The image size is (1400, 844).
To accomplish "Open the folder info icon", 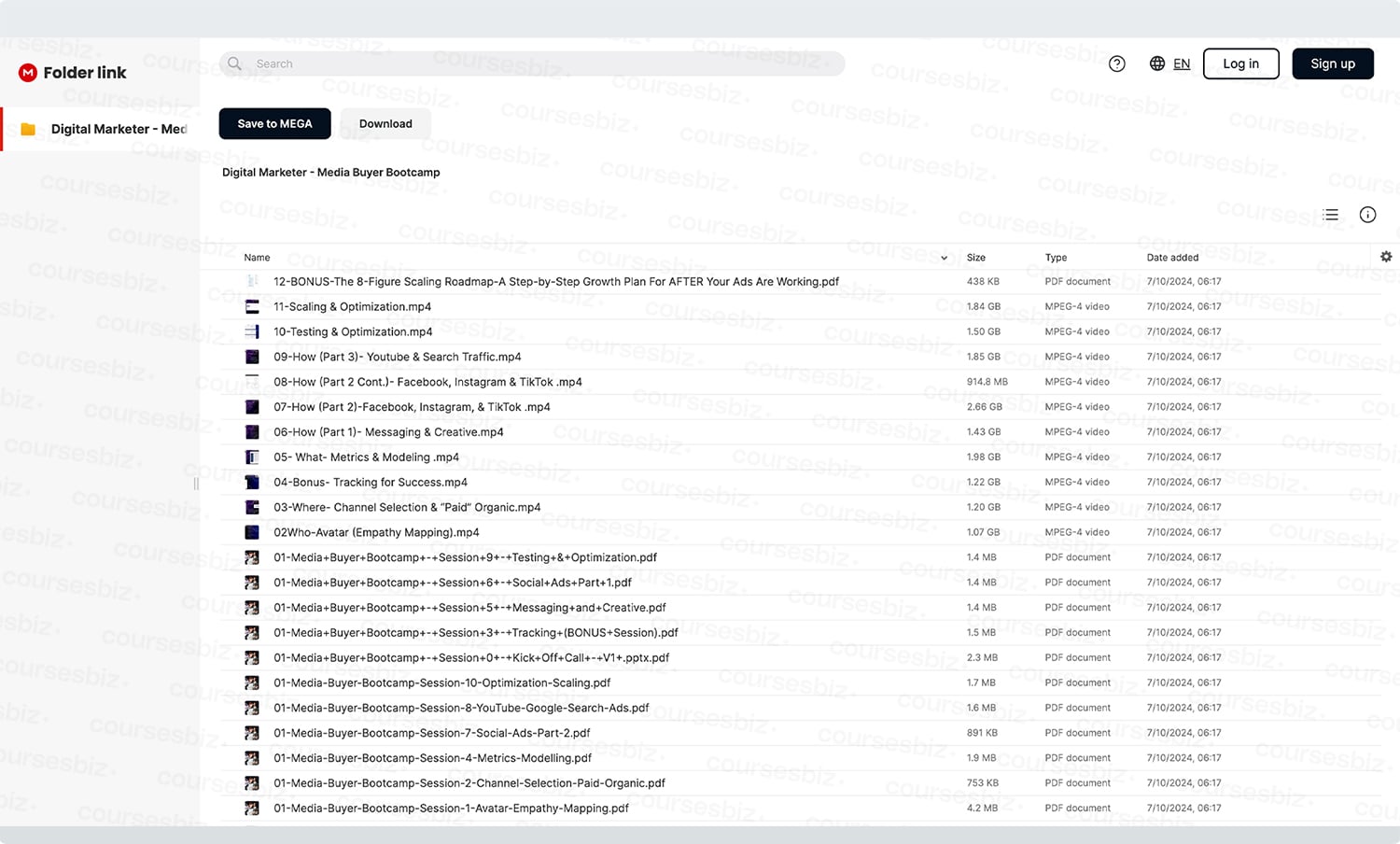I will pos(1367,215).
